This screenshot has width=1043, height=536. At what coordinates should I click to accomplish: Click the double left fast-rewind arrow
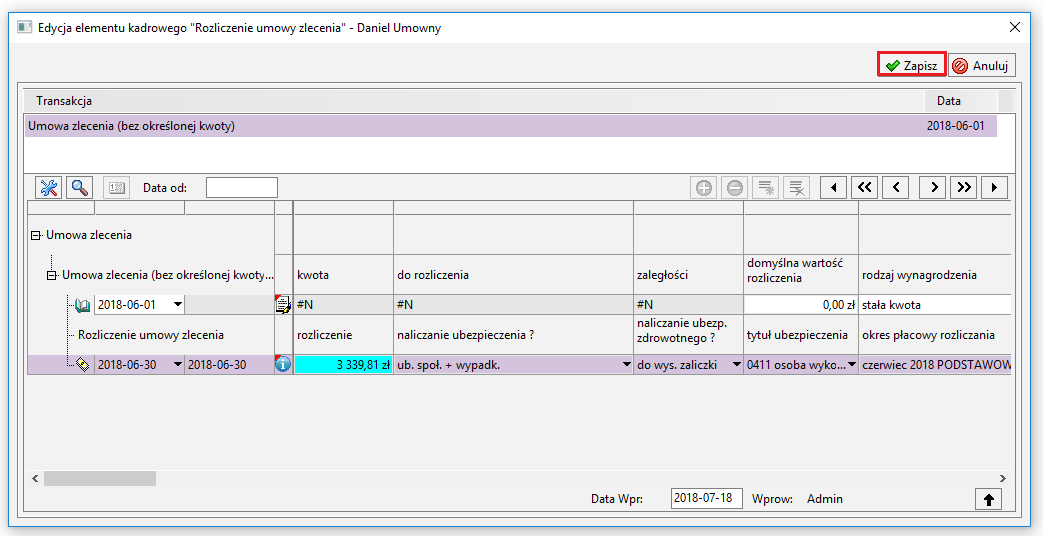click(865, 188)
